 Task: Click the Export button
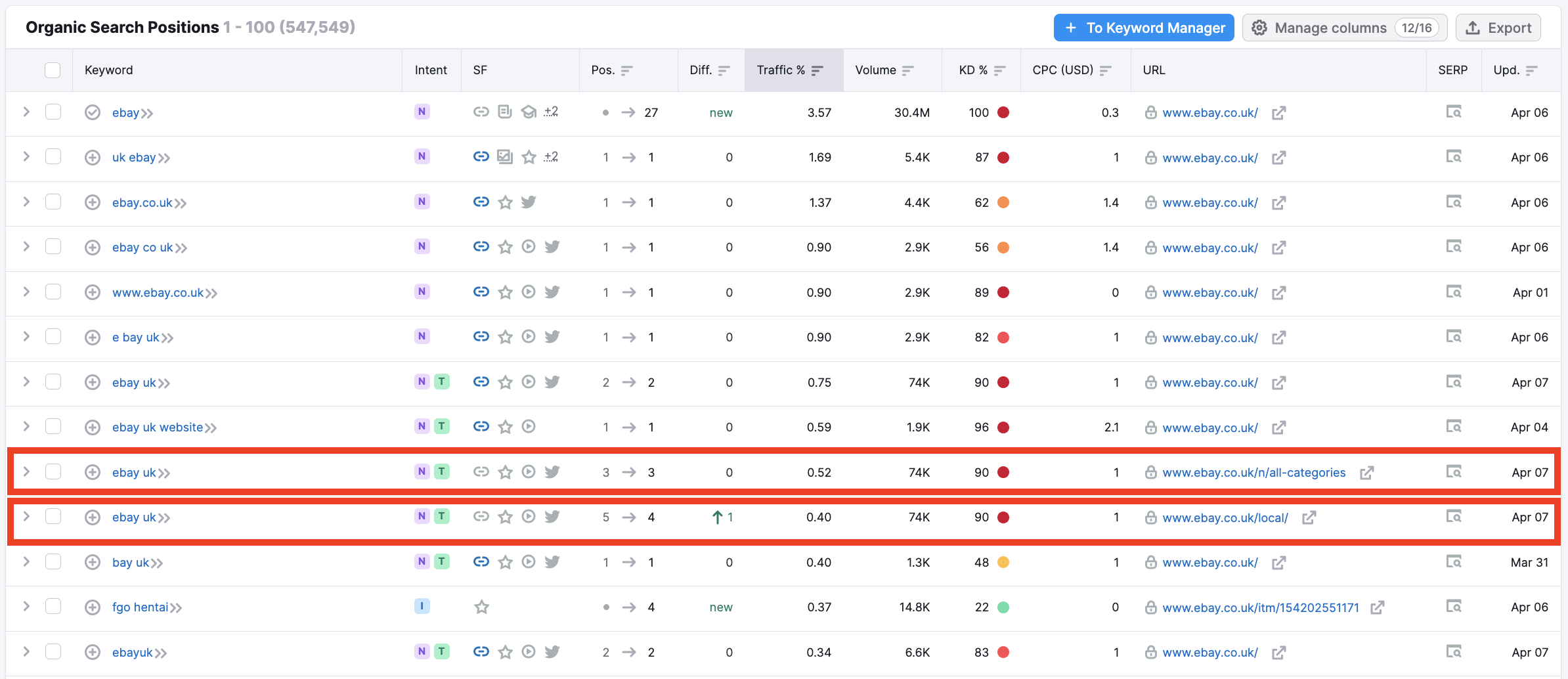pos(1498,28)
